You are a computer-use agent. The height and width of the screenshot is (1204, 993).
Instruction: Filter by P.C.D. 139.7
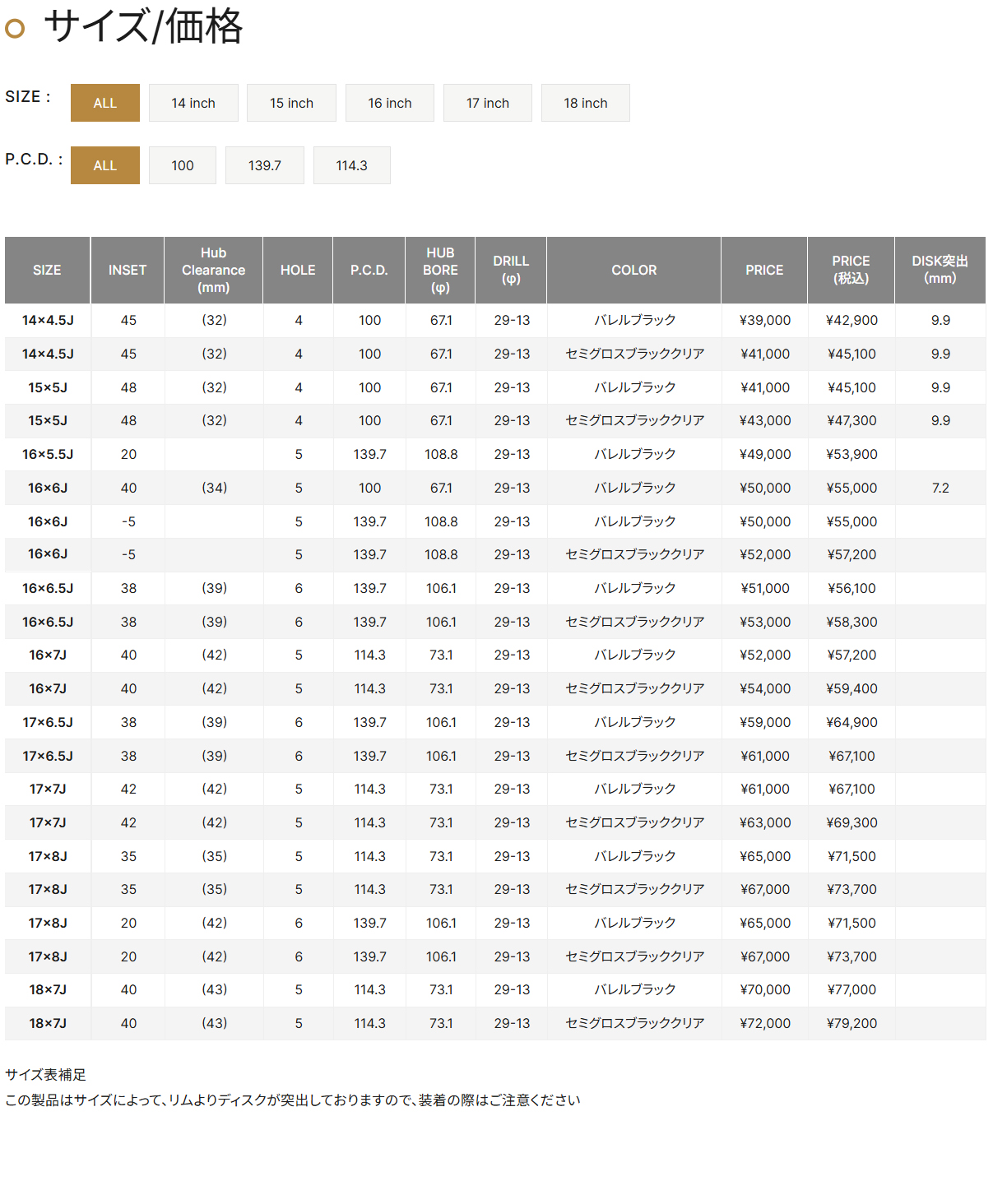click(x=264, y=165)
